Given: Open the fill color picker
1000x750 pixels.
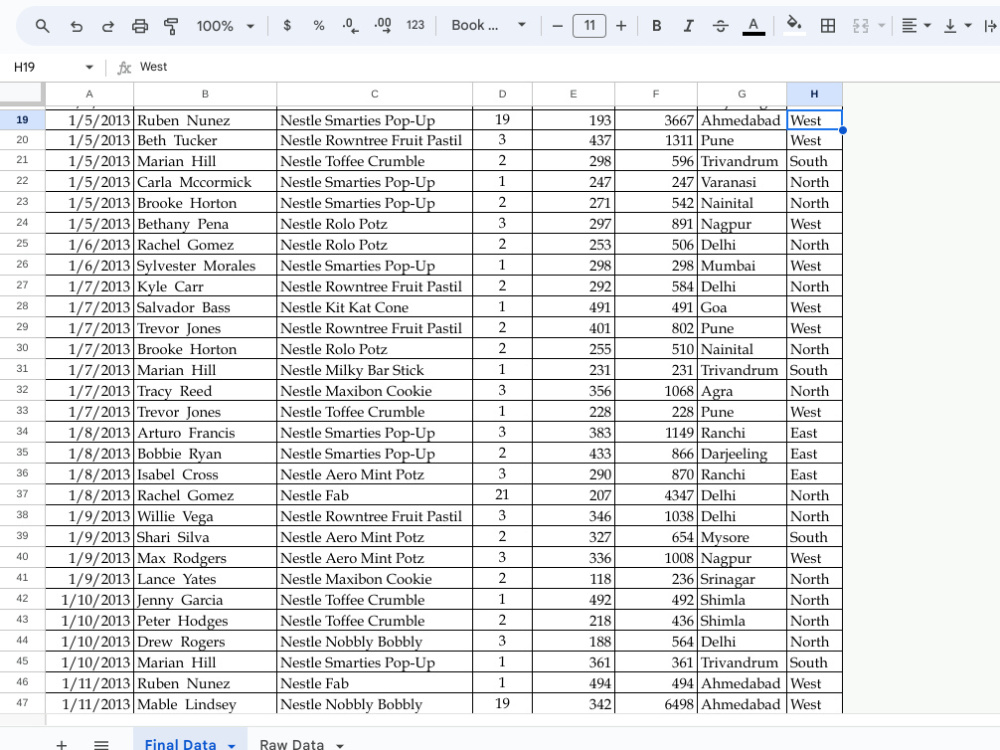Looking at the screenshot, I should pos(793,26).
